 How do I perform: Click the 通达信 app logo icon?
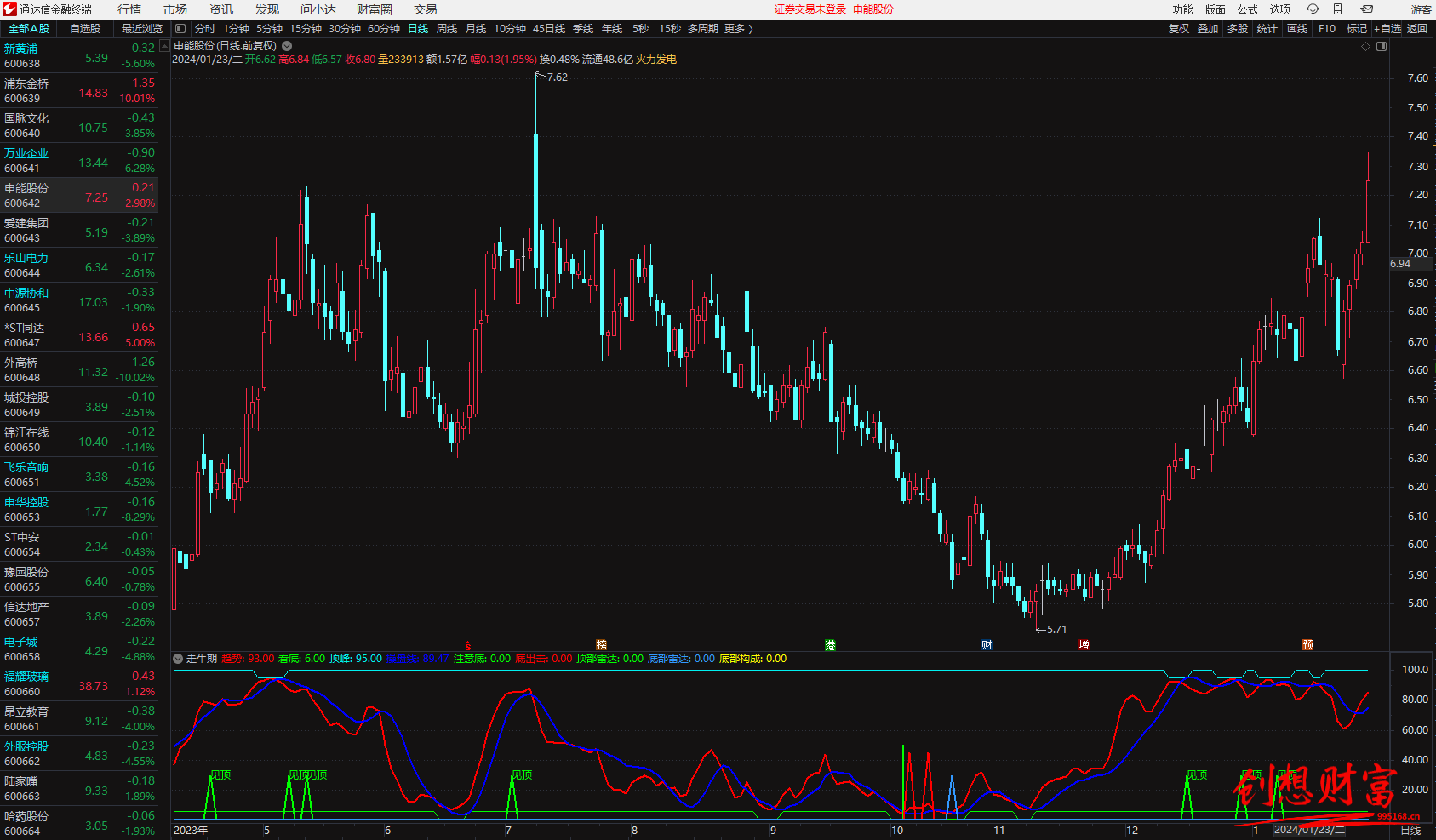click(9, 9)
